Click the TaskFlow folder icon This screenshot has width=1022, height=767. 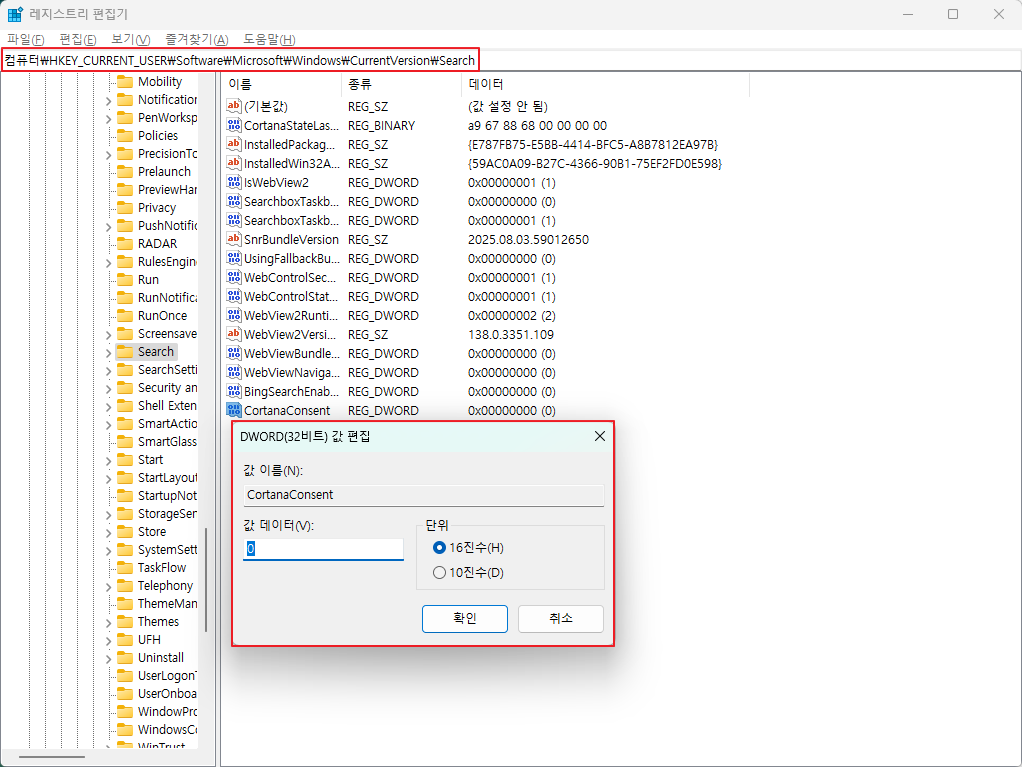(125, 568)
